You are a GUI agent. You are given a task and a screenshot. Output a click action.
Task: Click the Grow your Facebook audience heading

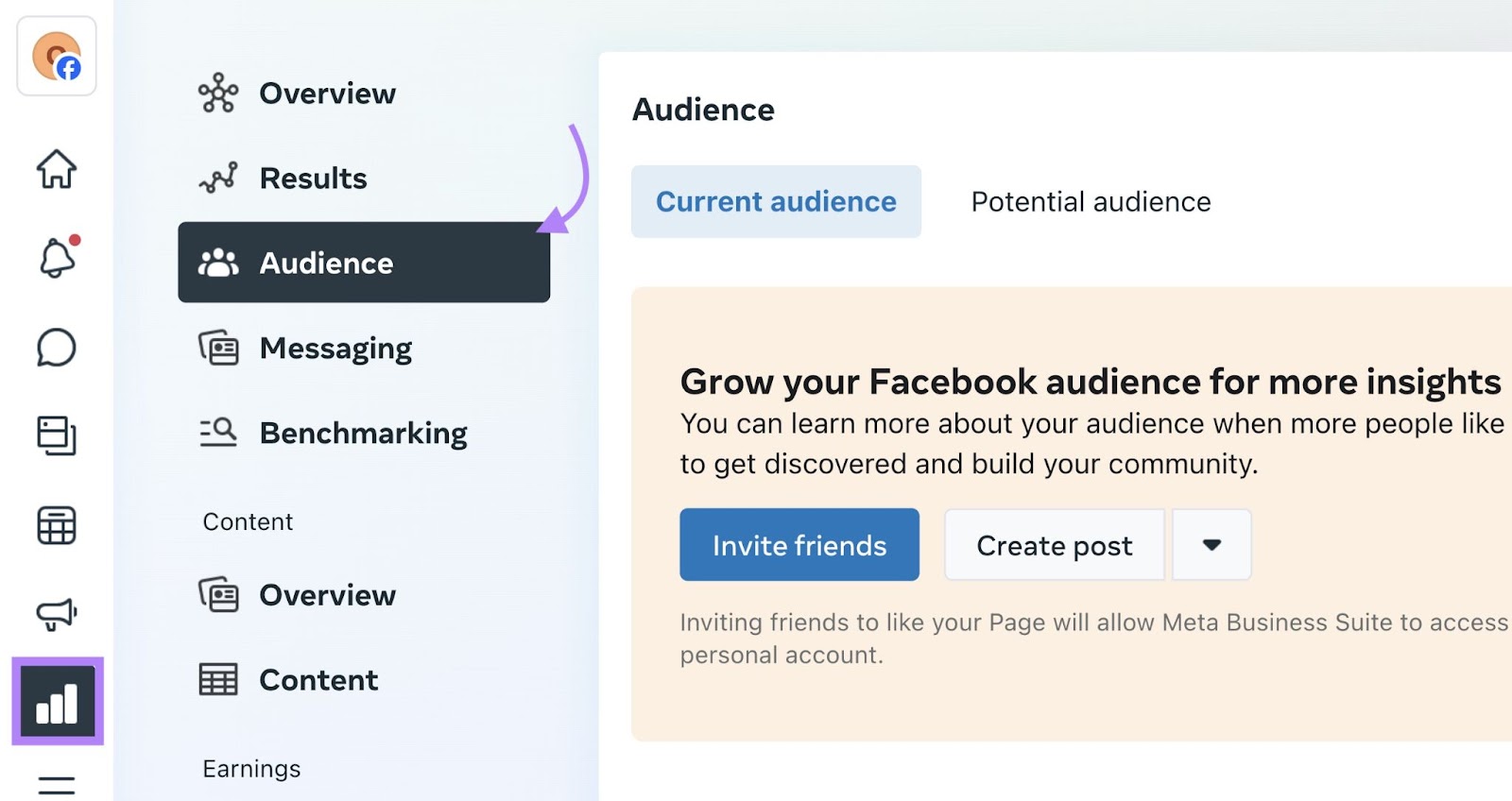[x=1091, y=382]
